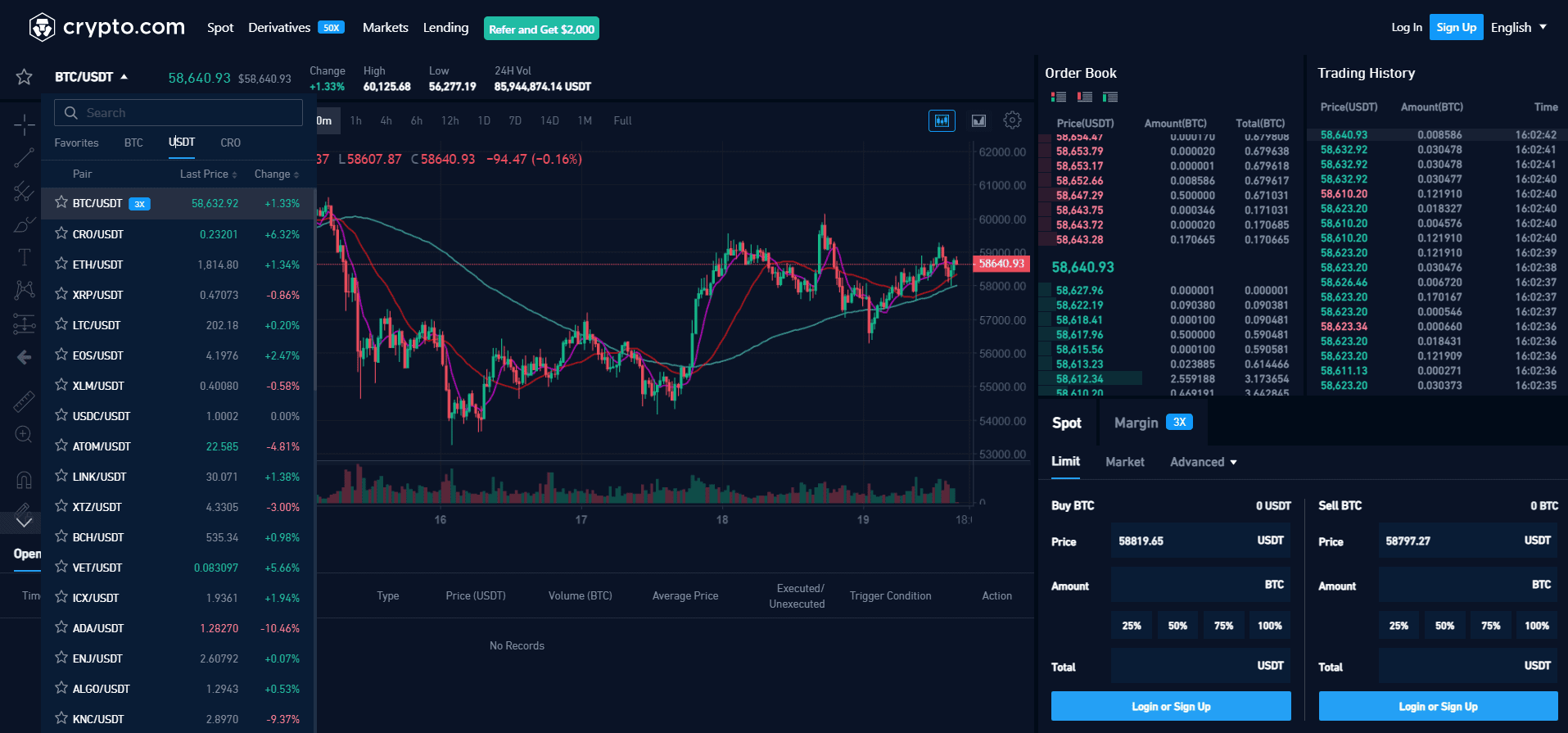The width and height of the screenshot is (1568, 733).
Task: Click the Sign Up button
Action: (x=1456, y=27)
